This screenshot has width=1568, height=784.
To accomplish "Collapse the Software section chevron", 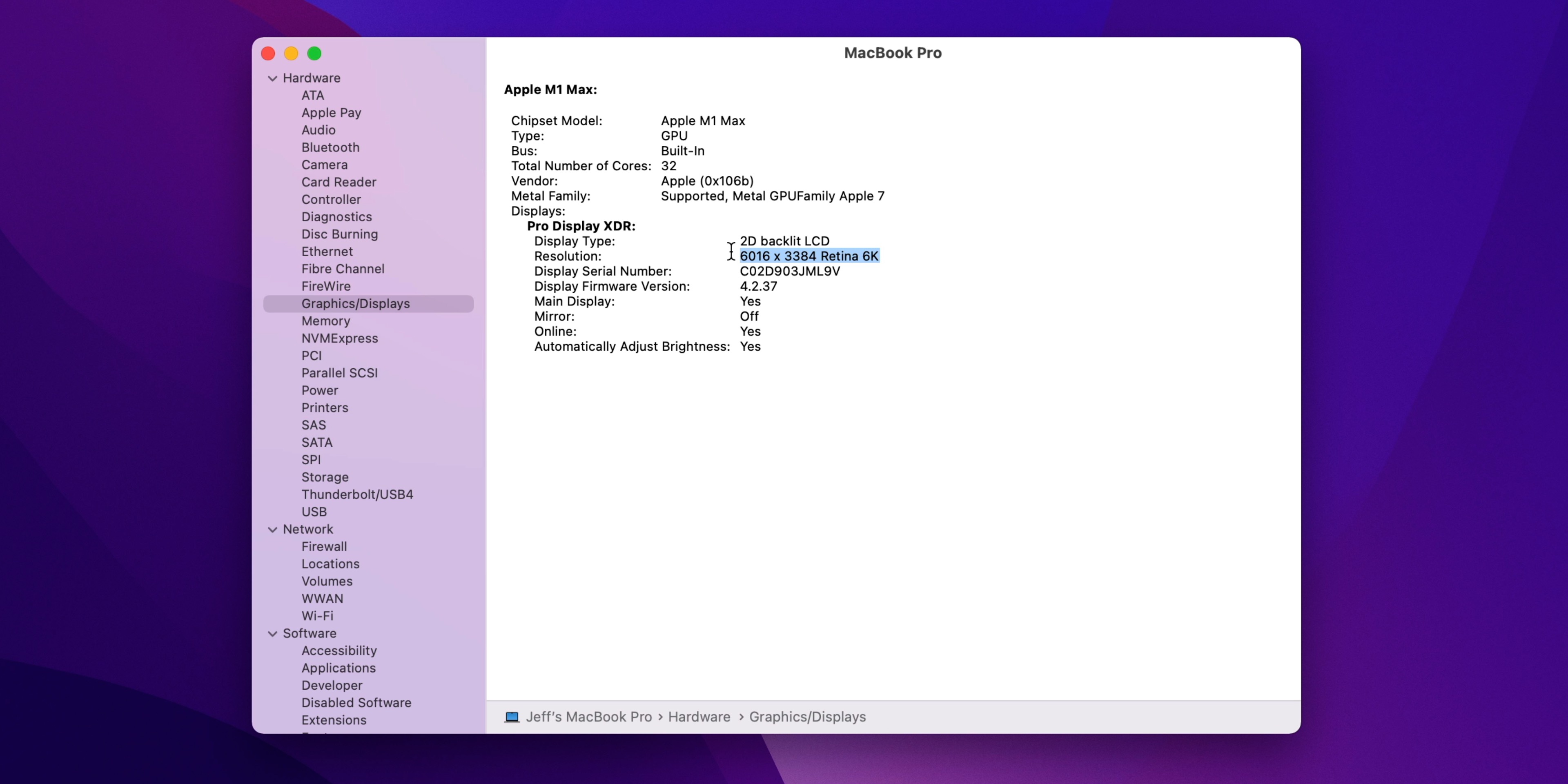I will click(272, 634).
